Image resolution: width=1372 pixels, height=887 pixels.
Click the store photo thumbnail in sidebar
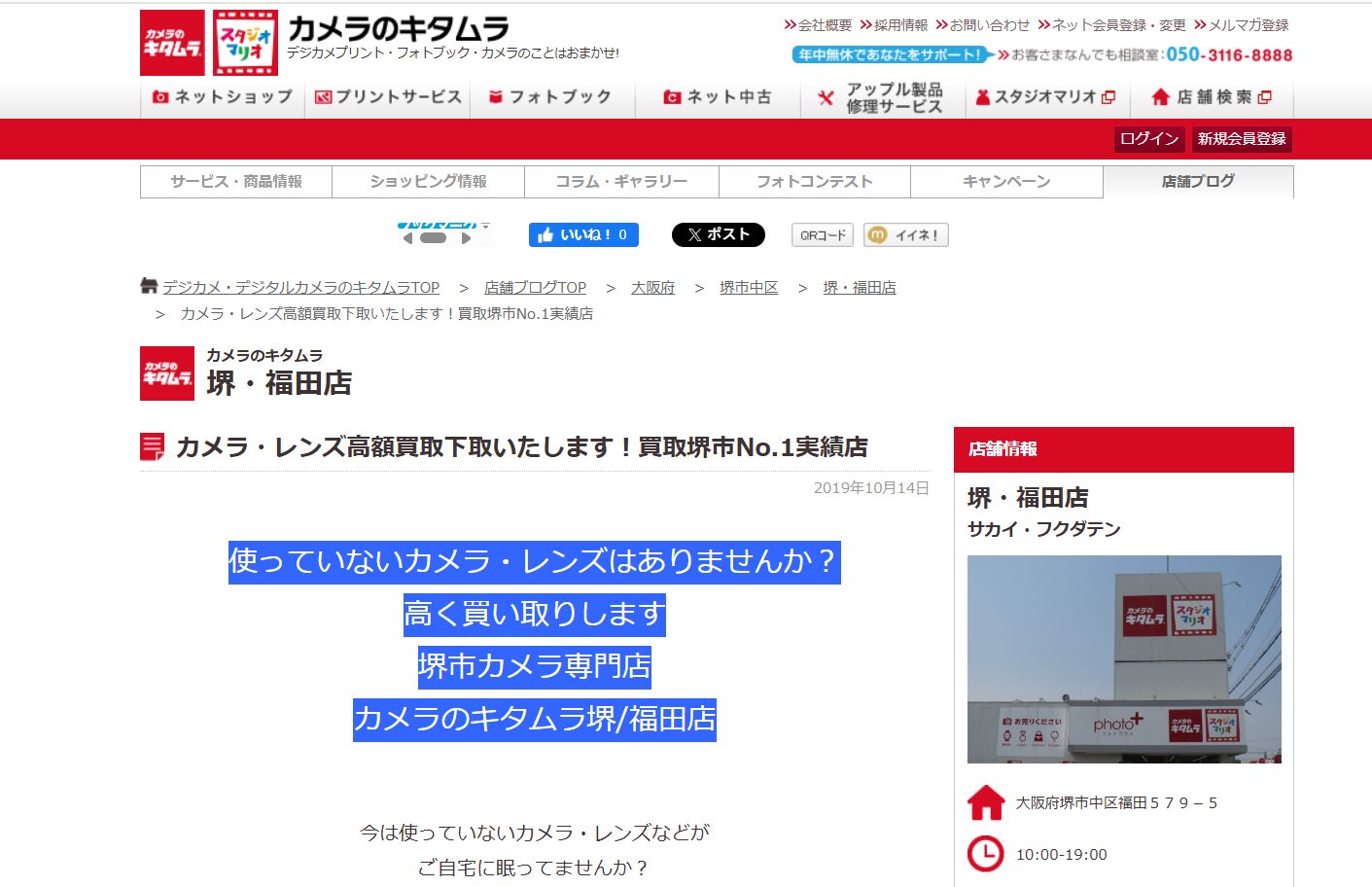1124,659
